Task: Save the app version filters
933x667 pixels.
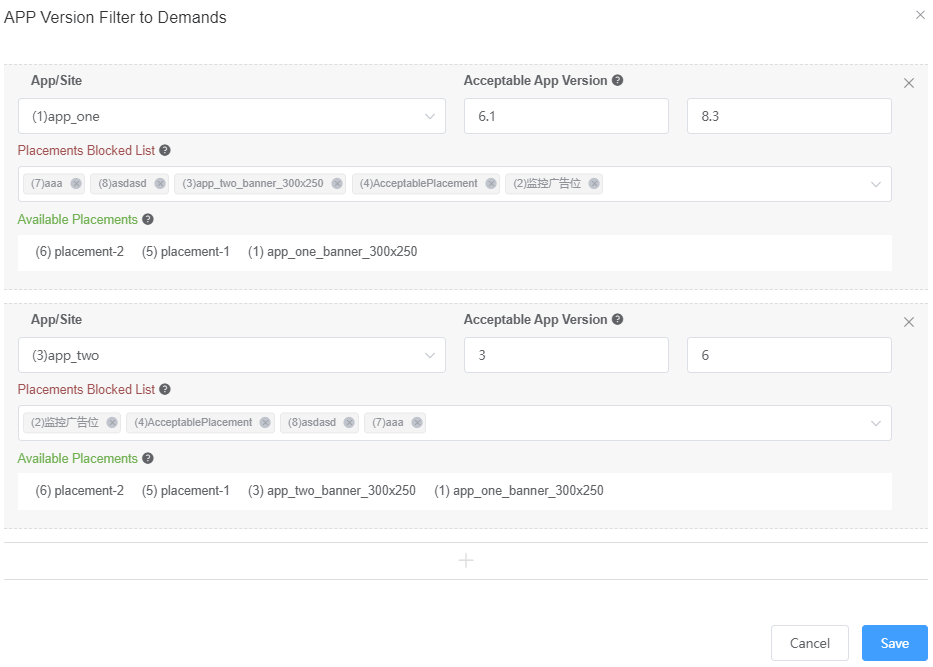Action: coord(894,643)
